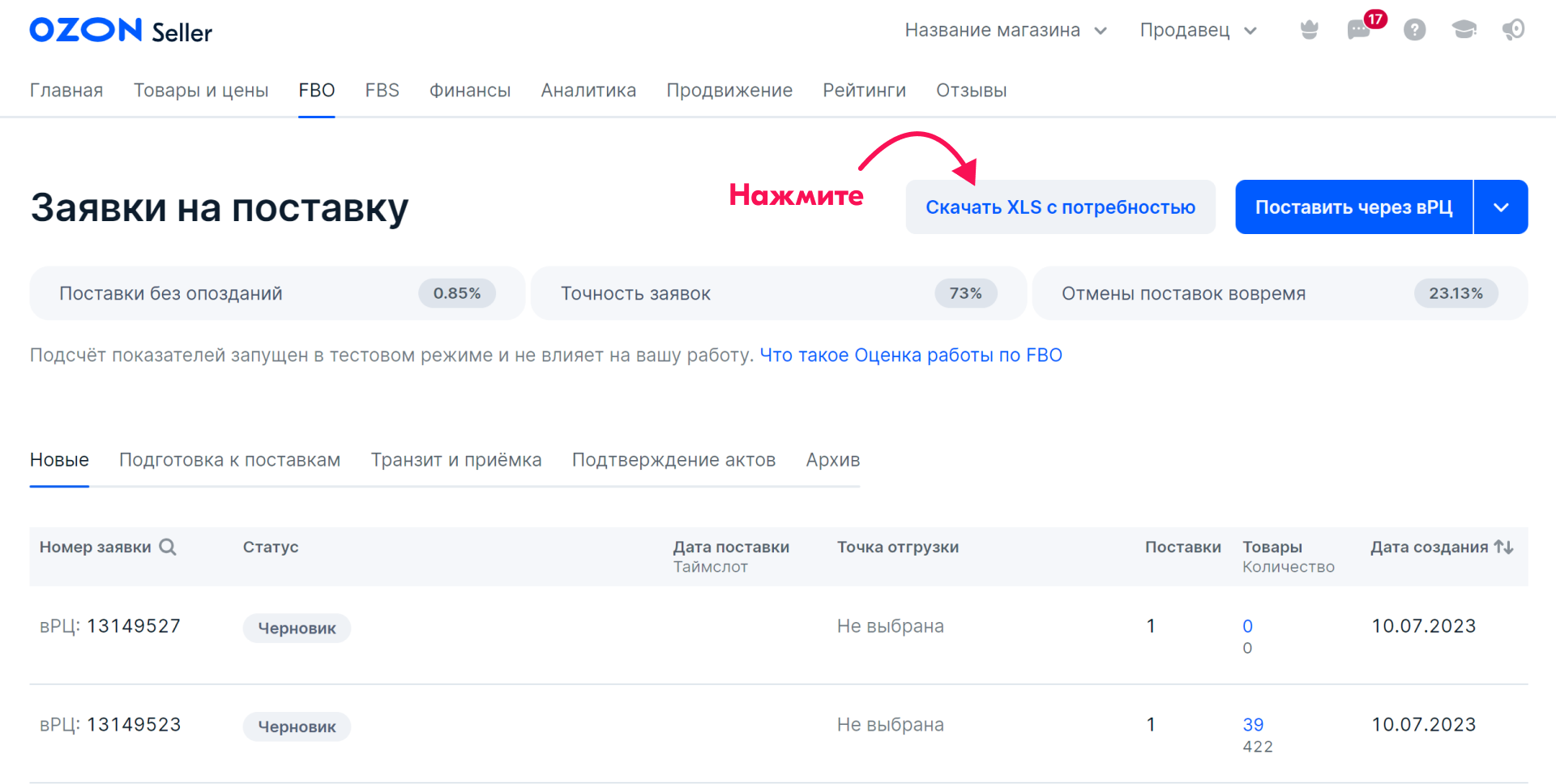Open the help question mark icon

pyautogui.click(x=1414, y=30)
